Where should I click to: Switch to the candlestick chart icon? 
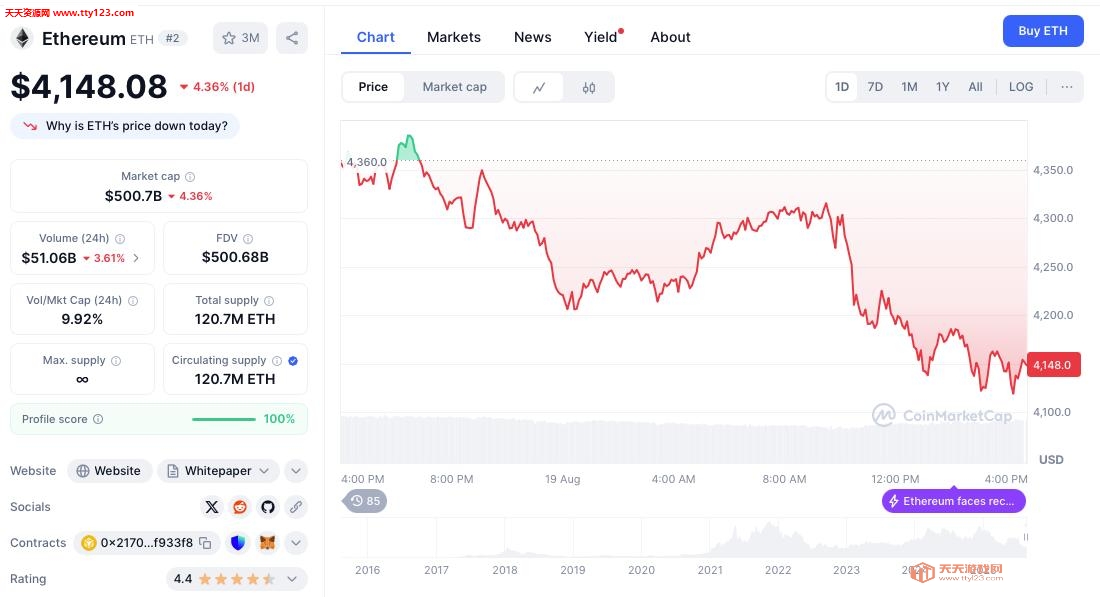click(x=589, y=87)
